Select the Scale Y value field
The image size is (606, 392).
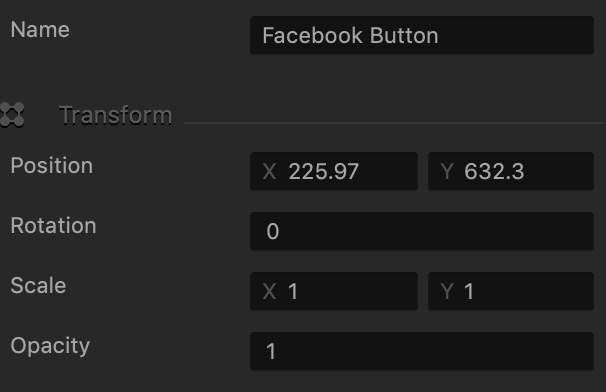(511, 291)
